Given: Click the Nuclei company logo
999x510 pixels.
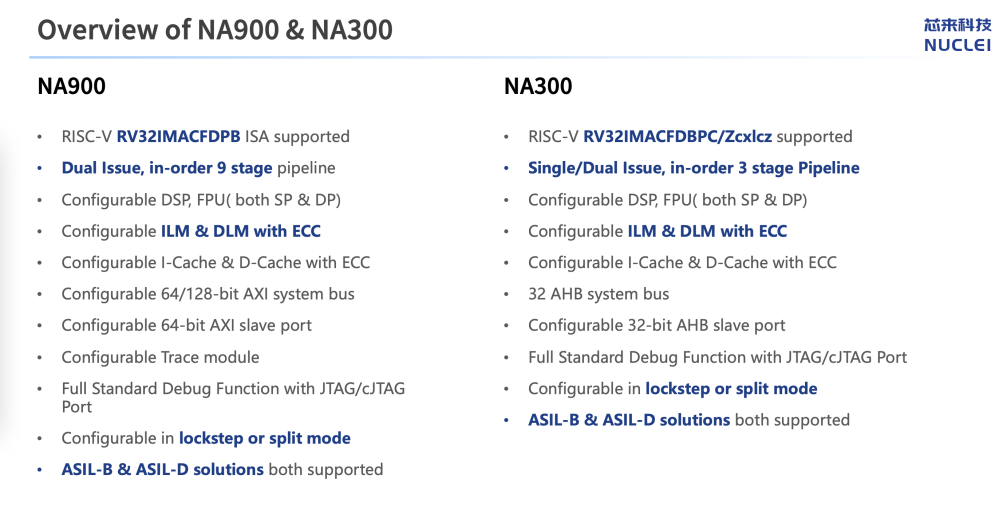Looking at the screenshot, I should (958, 35).
